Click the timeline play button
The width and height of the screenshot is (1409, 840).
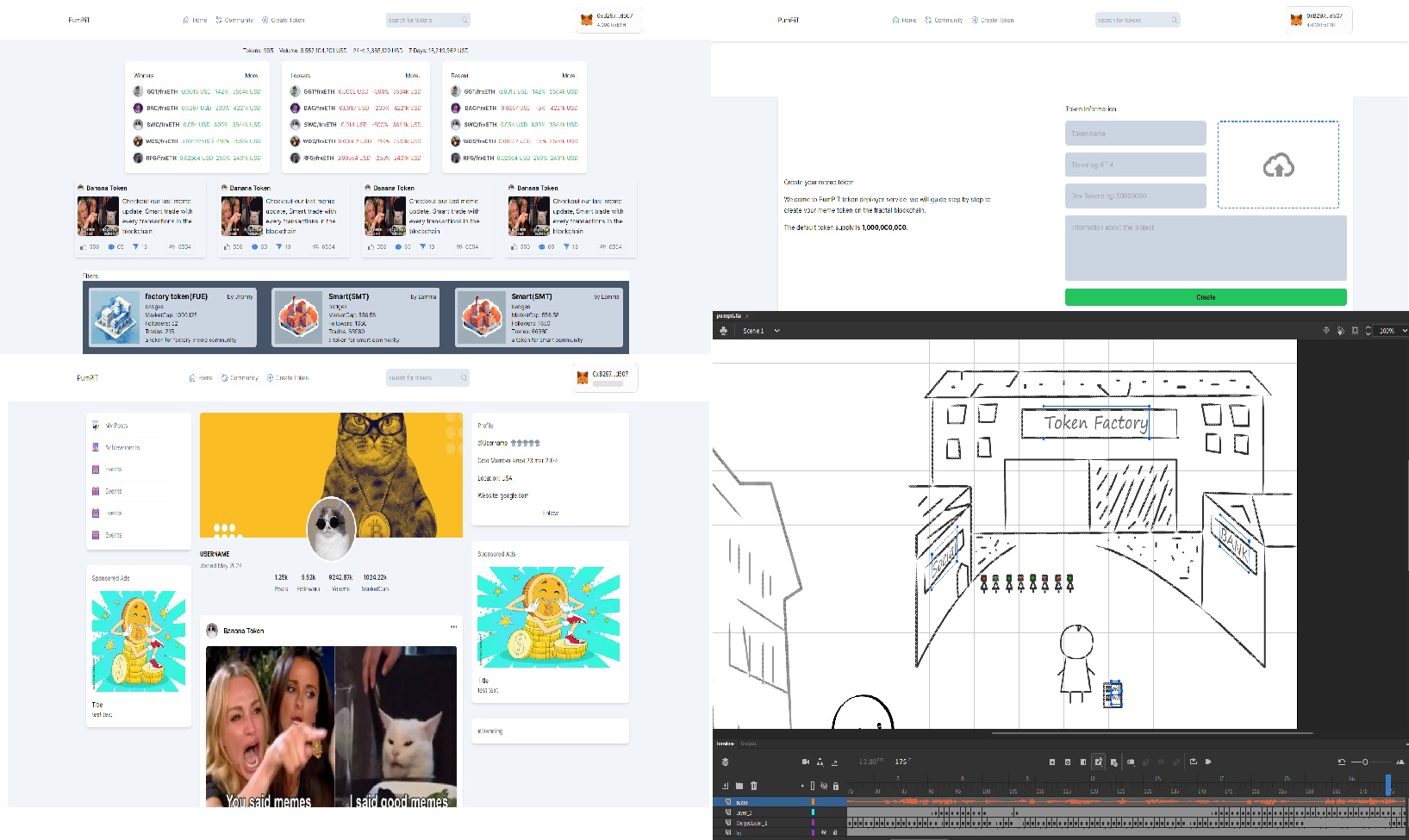coord(1208,762)
